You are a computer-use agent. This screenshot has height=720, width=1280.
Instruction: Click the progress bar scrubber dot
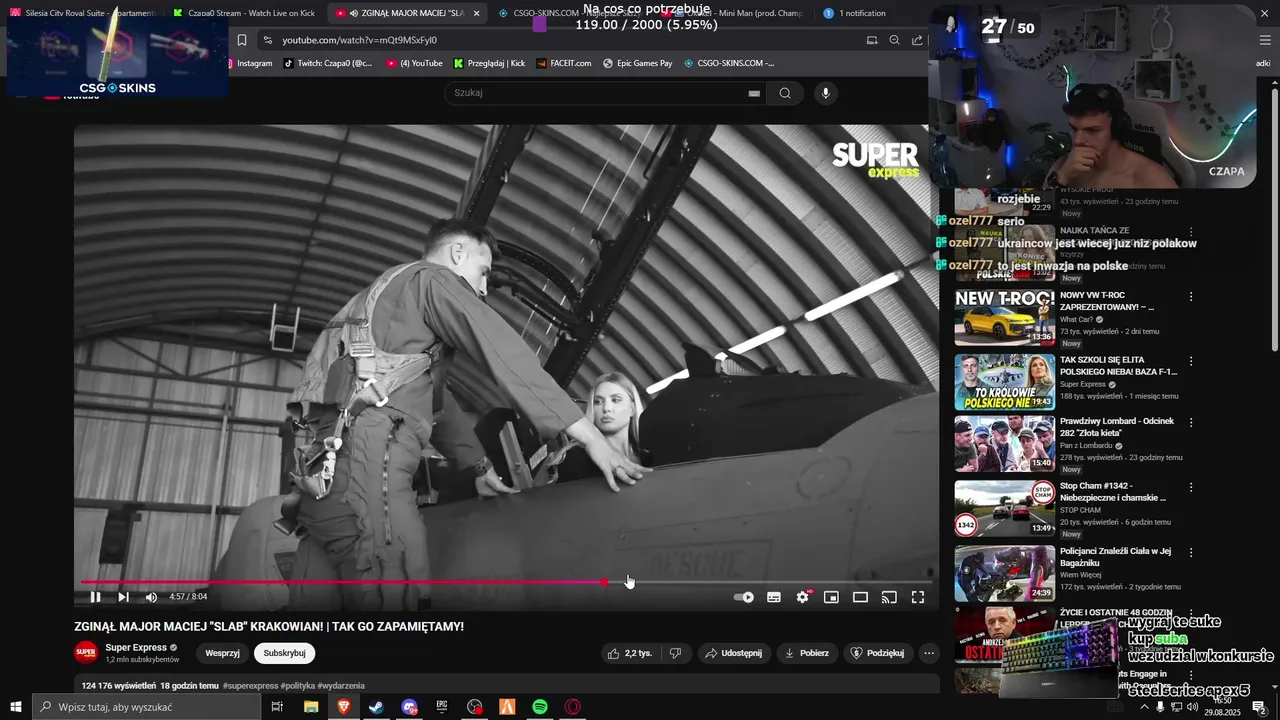point(605,582)
